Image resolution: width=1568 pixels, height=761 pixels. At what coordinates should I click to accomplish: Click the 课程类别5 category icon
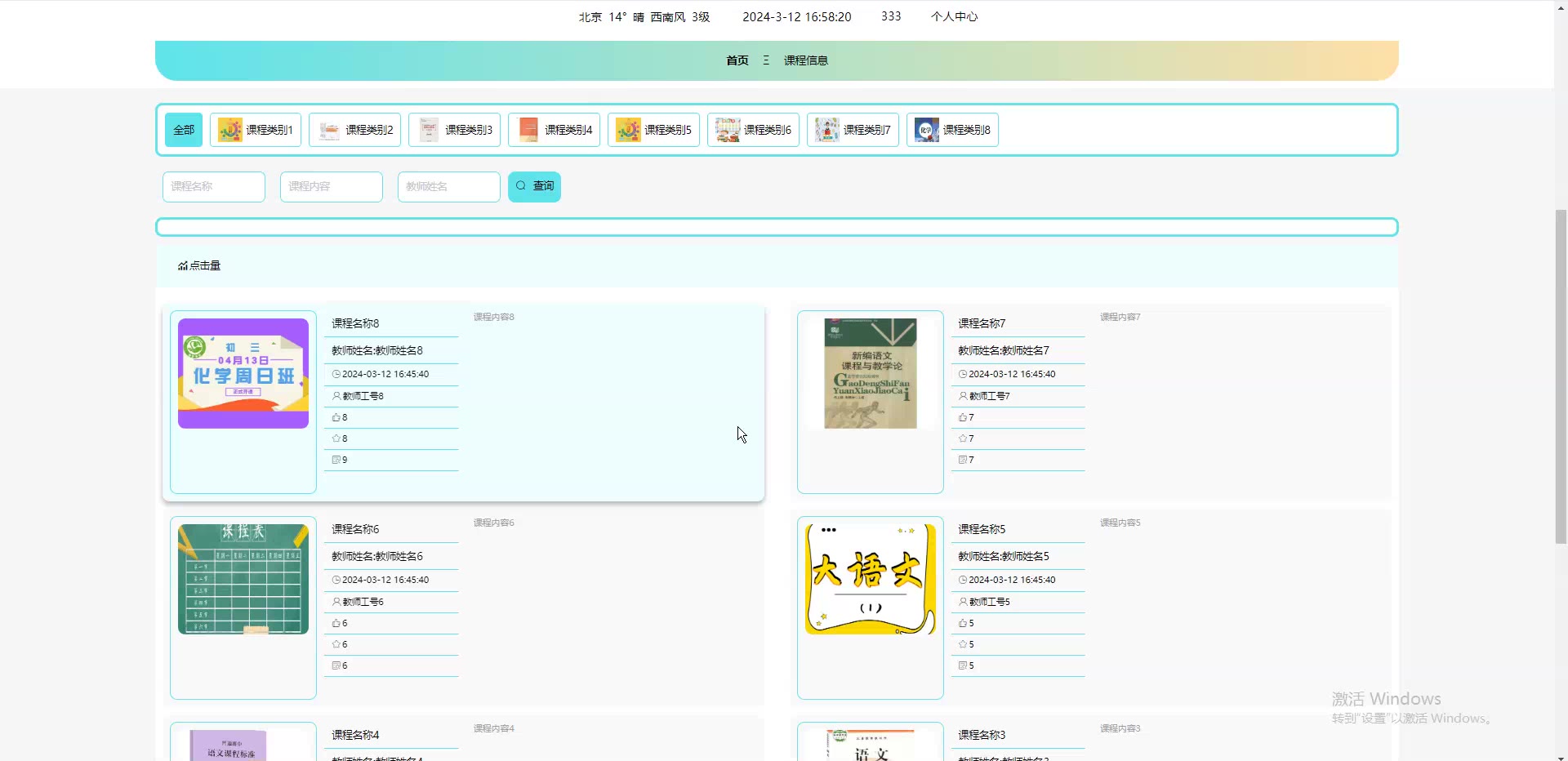coord(629,130)
